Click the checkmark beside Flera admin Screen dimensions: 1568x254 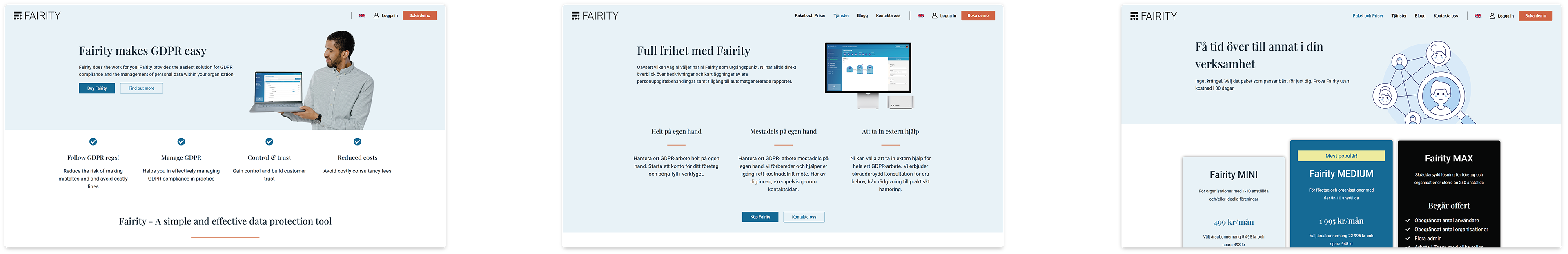[1408, 238]
